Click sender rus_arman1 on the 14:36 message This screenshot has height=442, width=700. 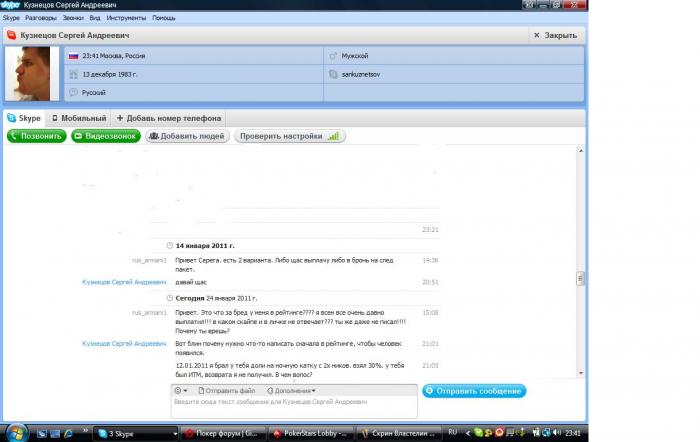coord(149,260)
